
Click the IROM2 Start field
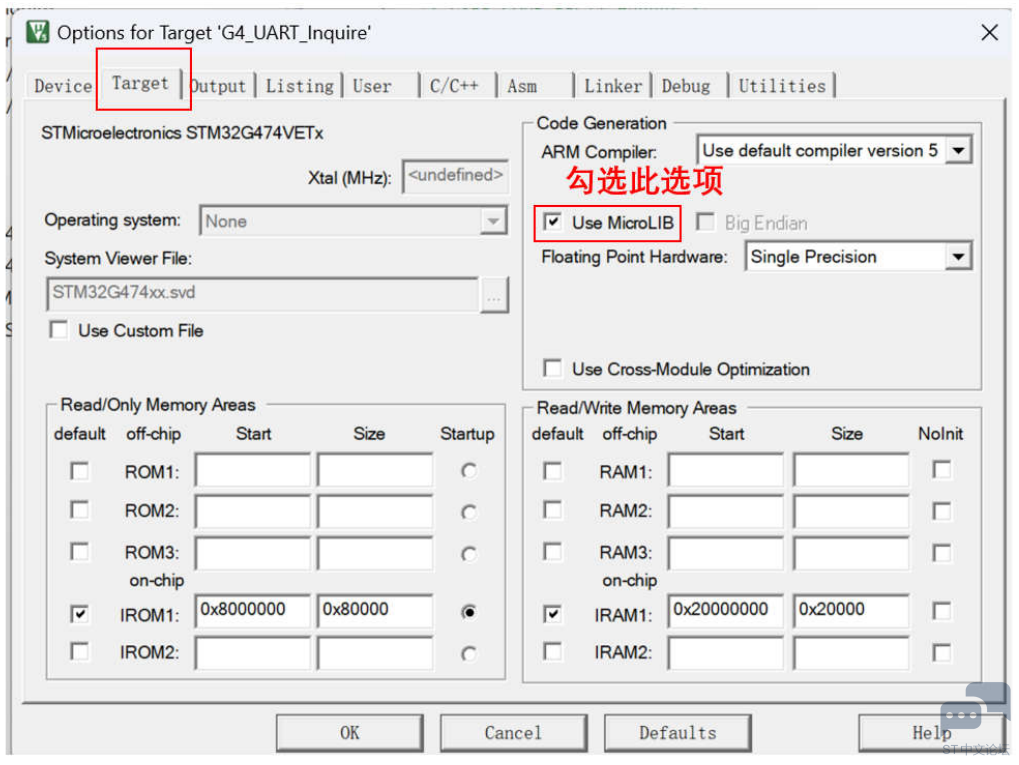(x=253, y=653)
